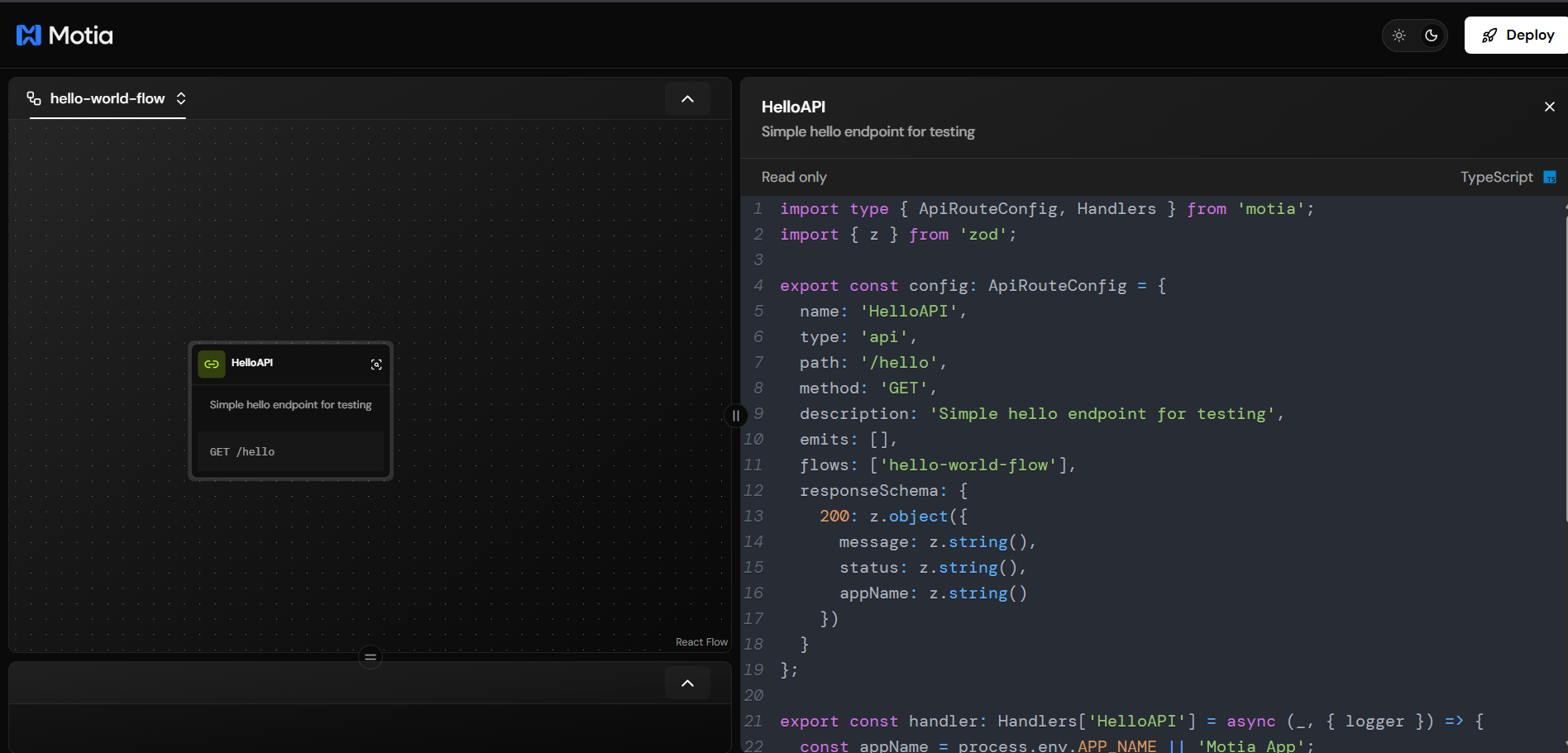Click the flow icon beside hello-world-flow
The image size is (1568, 753).
(x=34, y=98)
